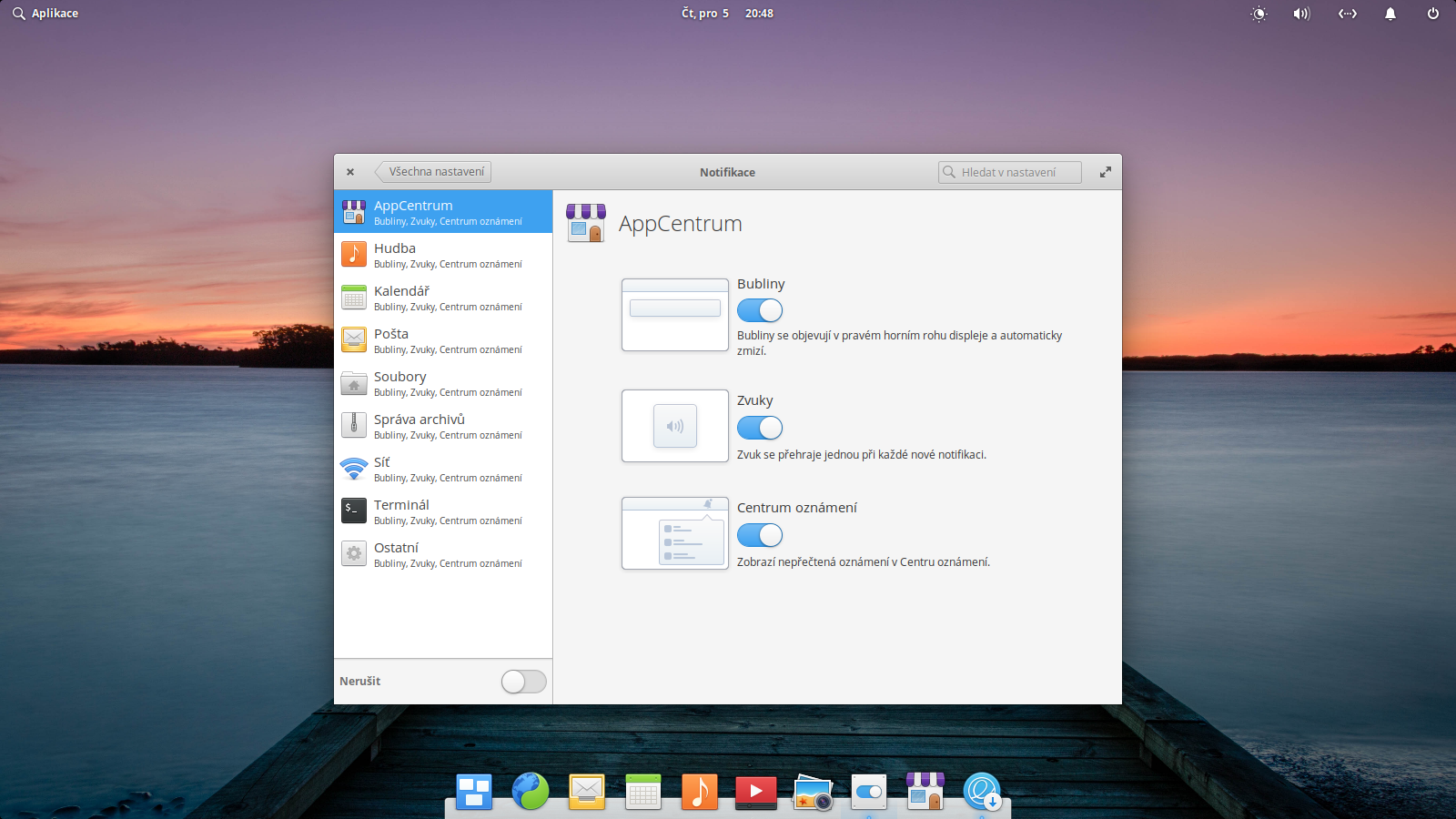Click the Hledat v nastavení search field
Viewport: 1456px width, 819px height.
pos(1008,171)
